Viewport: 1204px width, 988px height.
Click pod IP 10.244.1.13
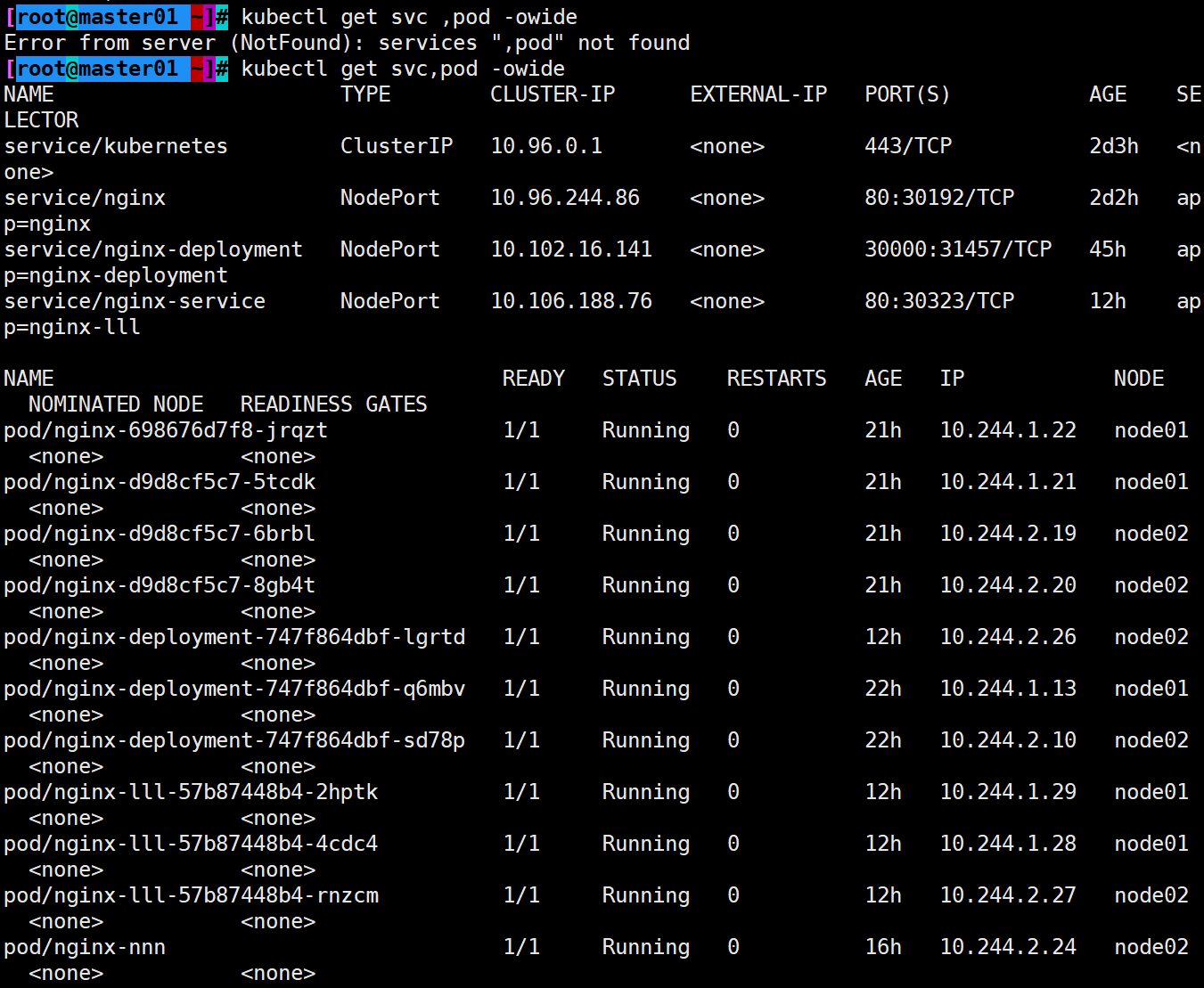point(1008,689)
